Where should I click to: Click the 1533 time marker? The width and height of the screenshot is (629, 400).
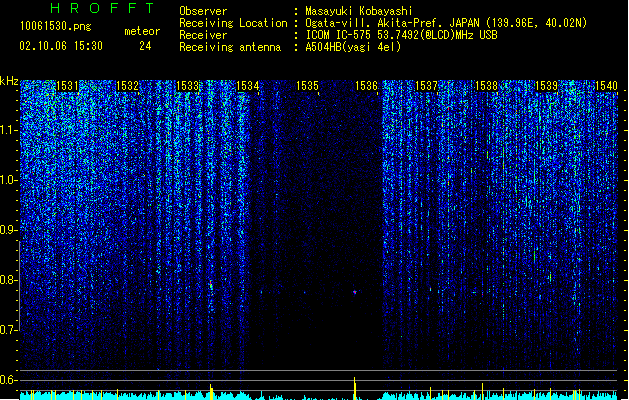tap(187, 86)
